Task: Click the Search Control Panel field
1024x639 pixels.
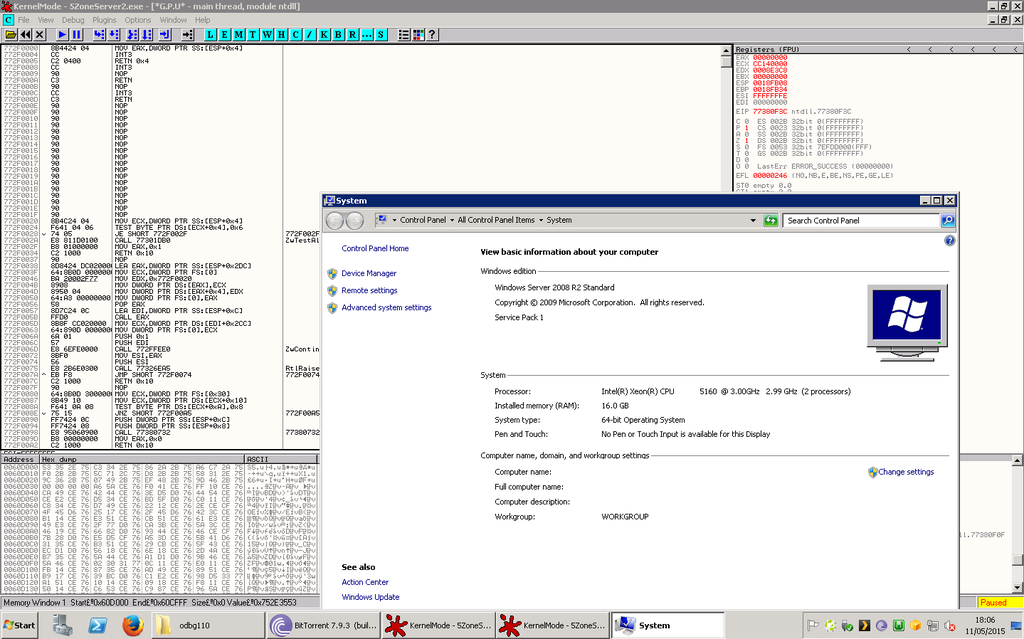Action: pos(860,220)
